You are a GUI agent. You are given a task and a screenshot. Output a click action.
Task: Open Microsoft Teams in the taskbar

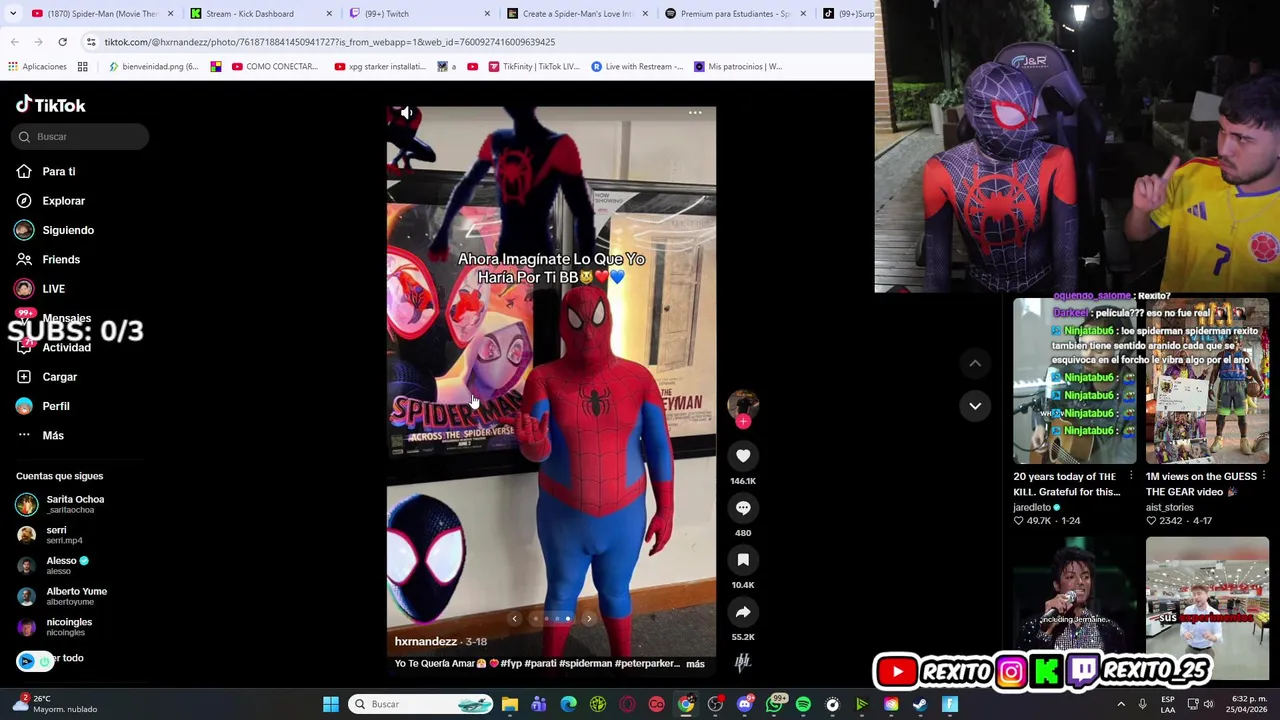(x=539, y=704)
